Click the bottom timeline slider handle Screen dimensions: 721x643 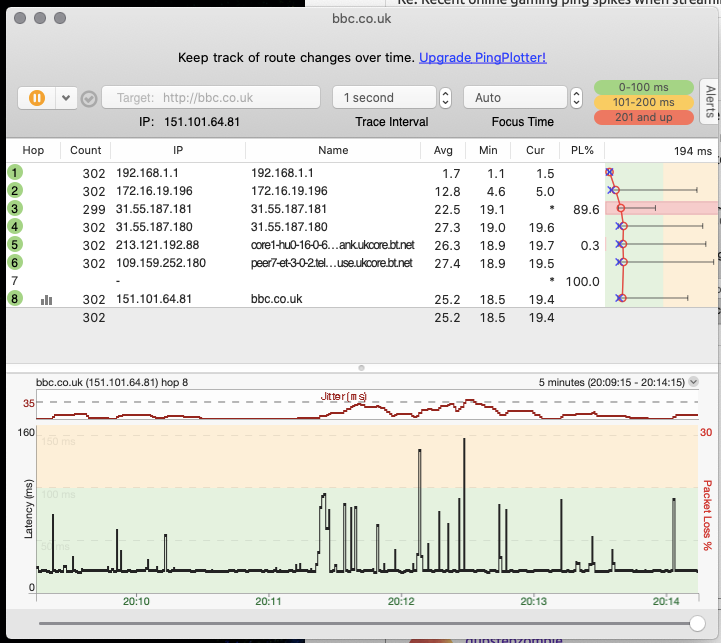[x=697, y=623]
